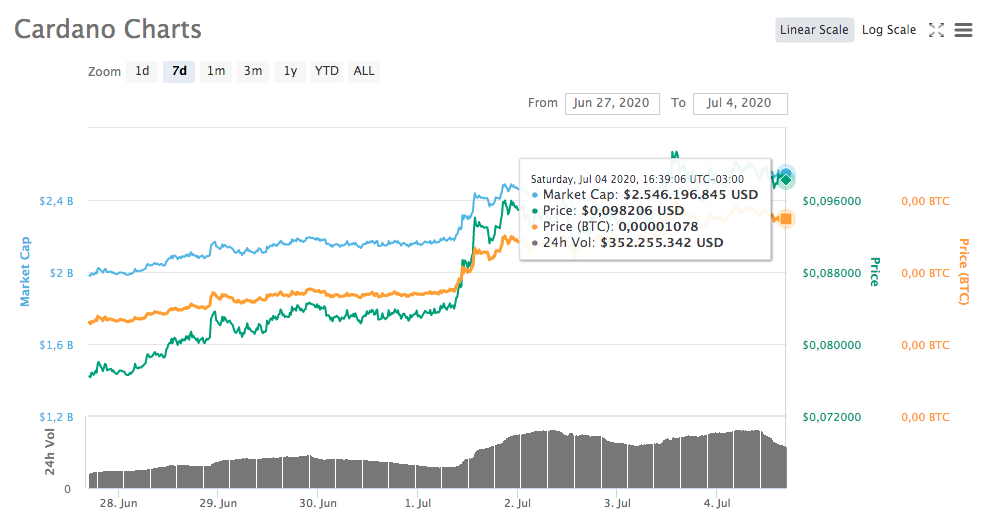Switch to Log Scale
Image resolution: width=995 pixels, height=519 pixels.
(888, 30)
